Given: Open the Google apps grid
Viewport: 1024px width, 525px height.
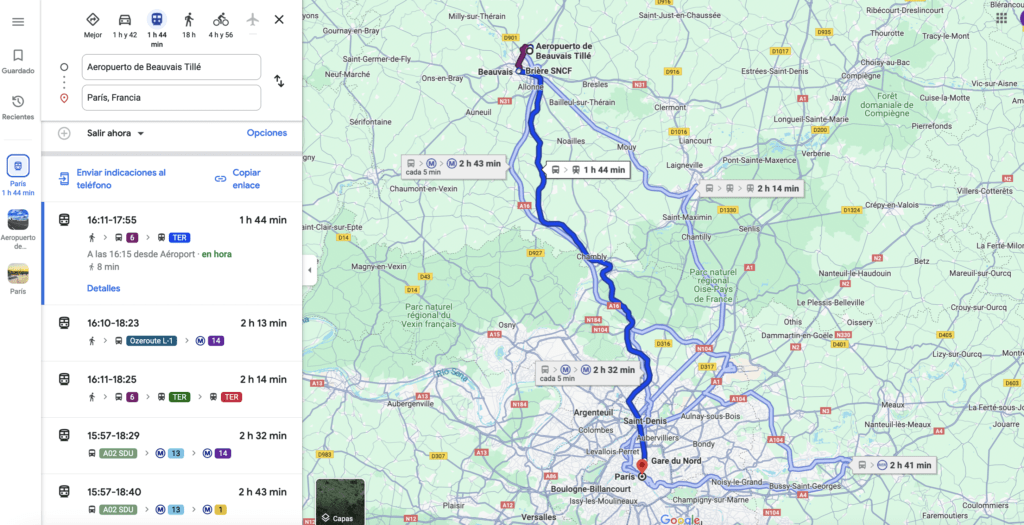Looking at the screenshot, I should [1001, 18].
